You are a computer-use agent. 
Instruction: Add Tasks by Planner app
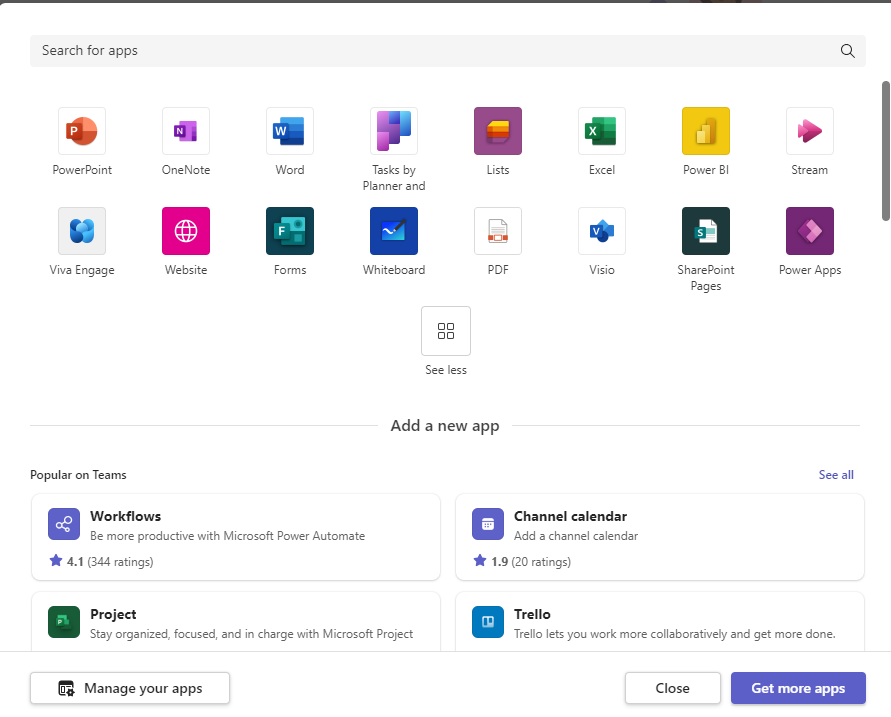point(394,131)
